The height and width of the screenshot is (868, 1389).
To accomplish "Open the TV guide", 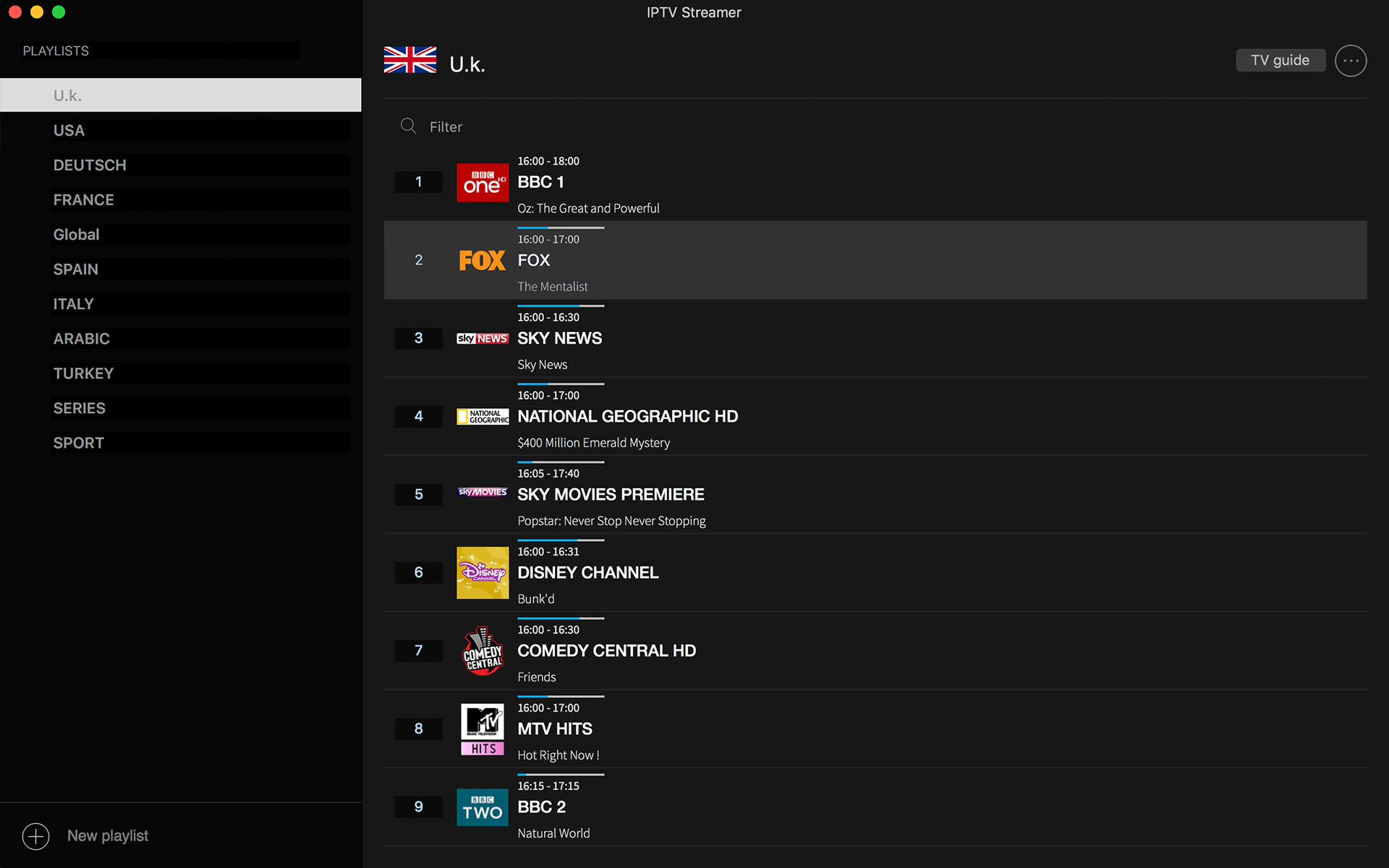I will tap(1280, 60).
